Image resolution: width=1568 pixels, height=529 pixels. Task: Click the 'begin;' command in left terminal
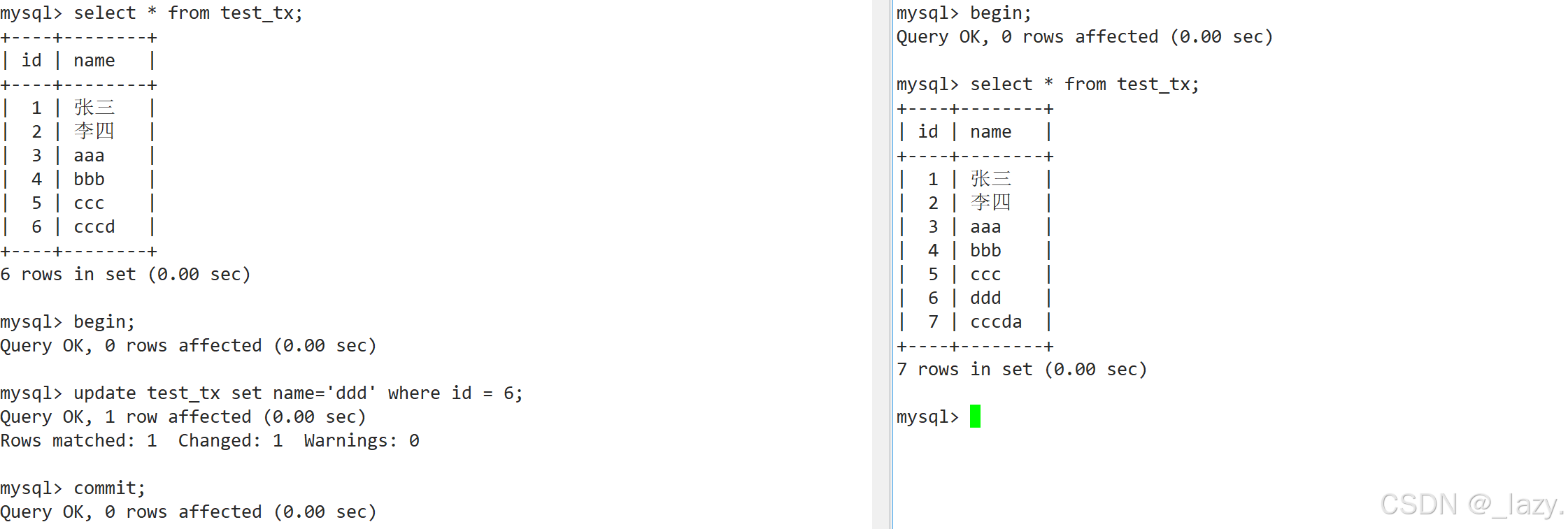click(104, 322)
